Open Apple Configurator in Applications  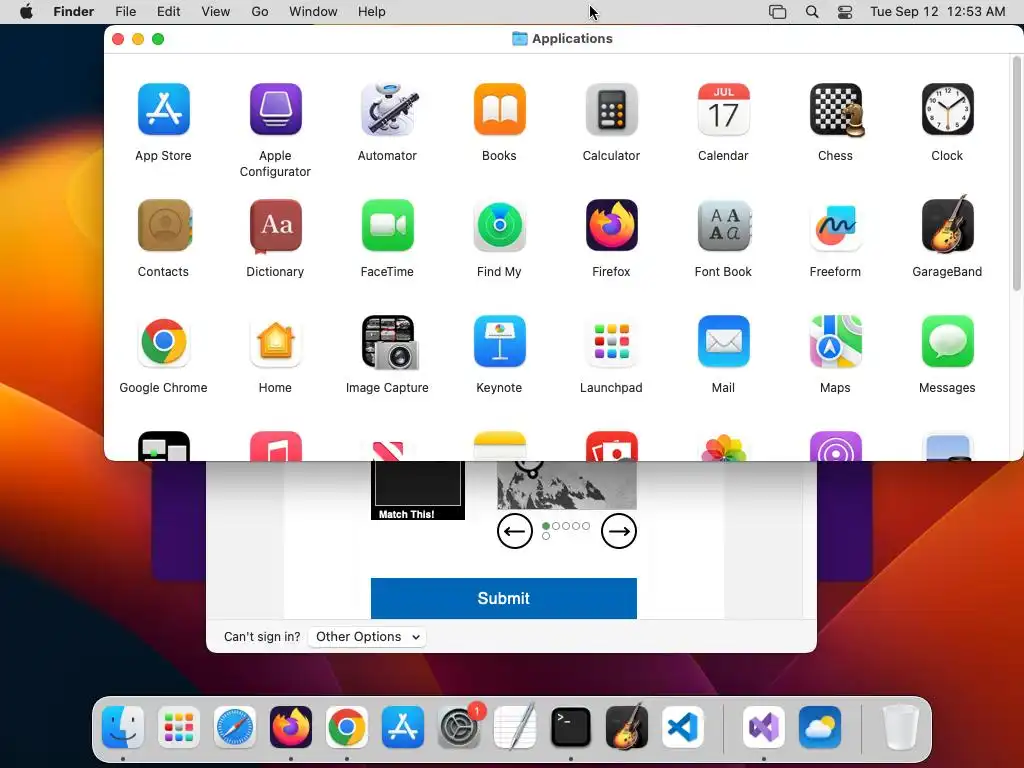pyautogui.click(x=275, y=109)
